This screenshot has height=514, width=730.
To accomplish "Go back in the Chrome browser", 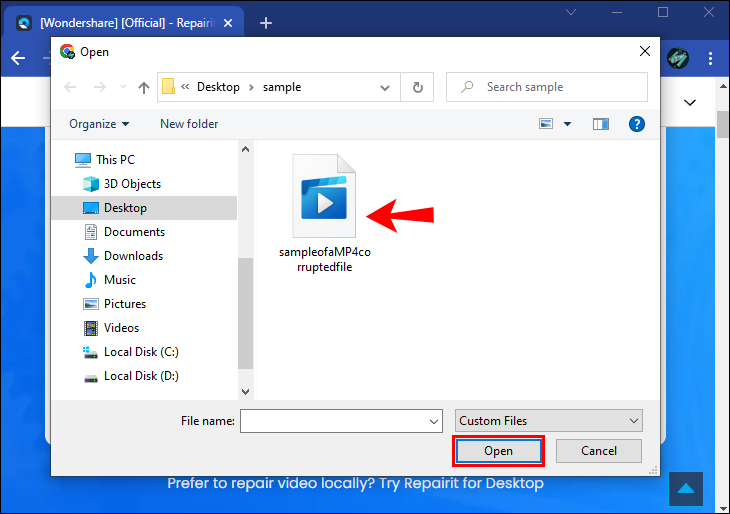I will point(18,58).
